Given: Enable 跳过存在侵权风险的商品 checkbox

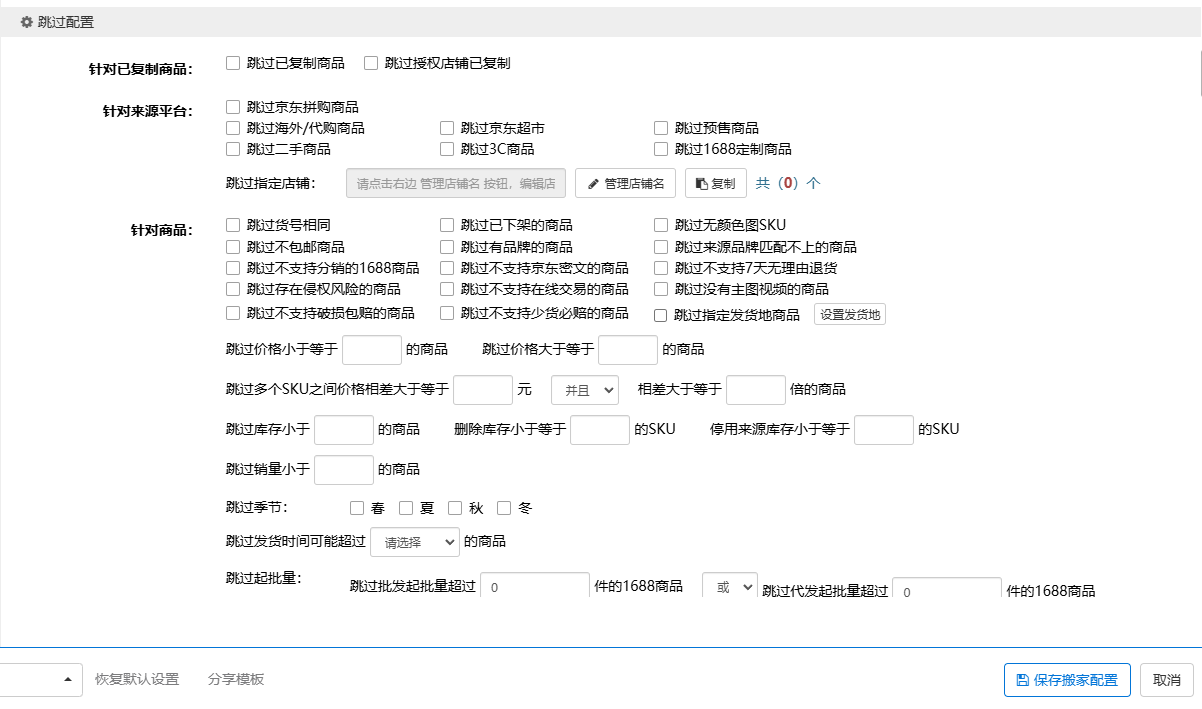Looking at the screenshot, I should (x=233, y=289).
